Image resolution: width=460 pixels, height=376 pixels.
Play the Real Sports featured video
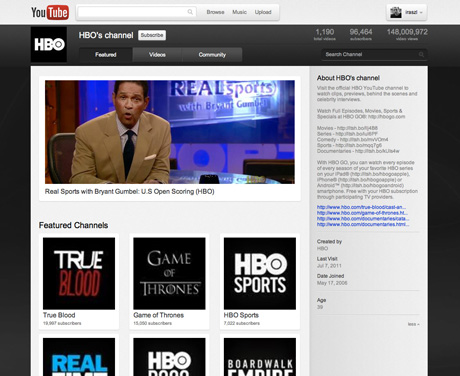[170, 132]
